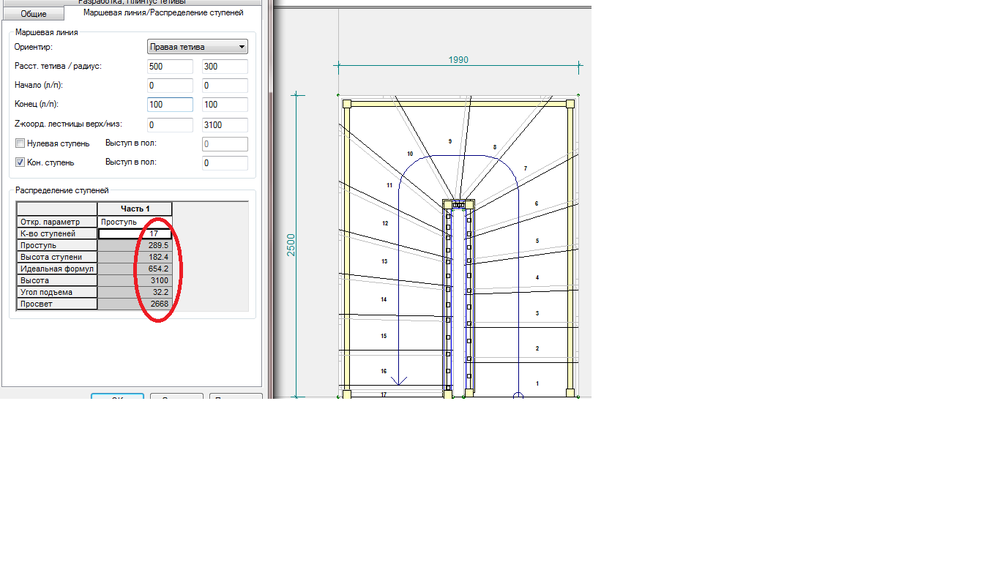The width and height of the screenshot is (1000, 562).
Task: Select winder step number 11 in drawing
Action: coord(389,186)
